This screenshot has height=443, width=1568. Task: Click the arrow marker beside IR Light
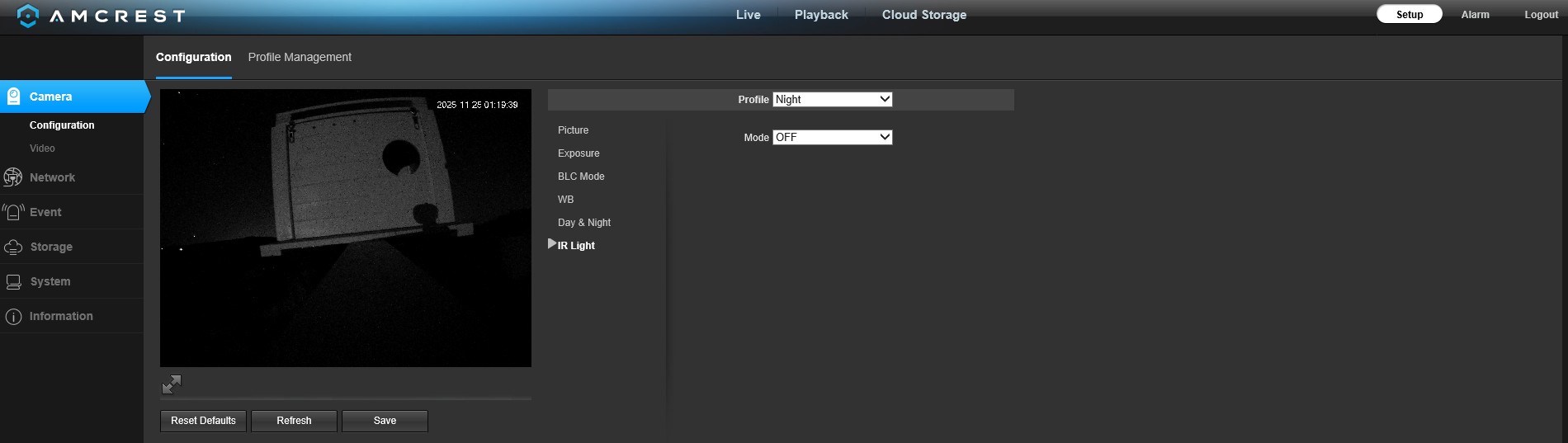tap(552, 244)
